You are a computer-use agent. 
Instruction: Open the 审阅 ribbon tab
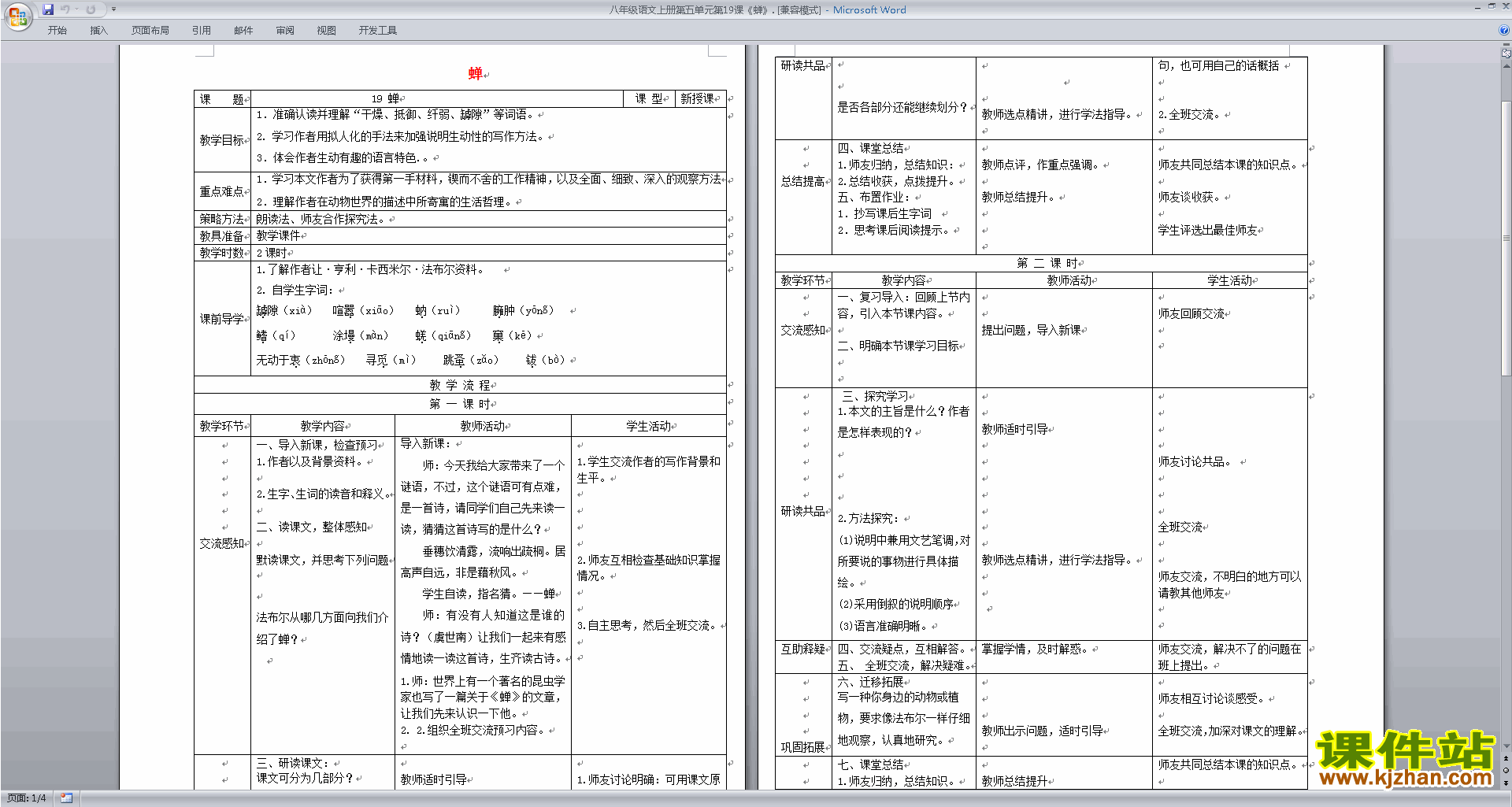[285, 31]
